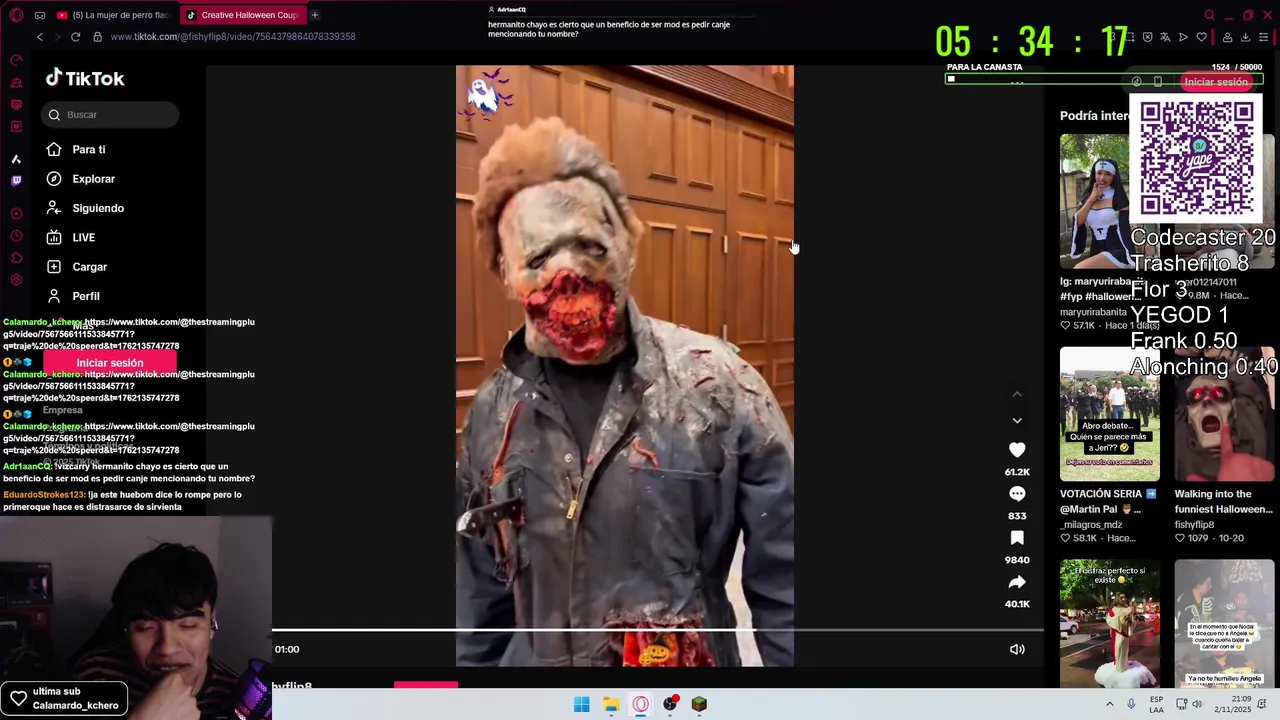Screen dimensions: 1280x720
Task: Open the LIVE section
Action: 70,237
